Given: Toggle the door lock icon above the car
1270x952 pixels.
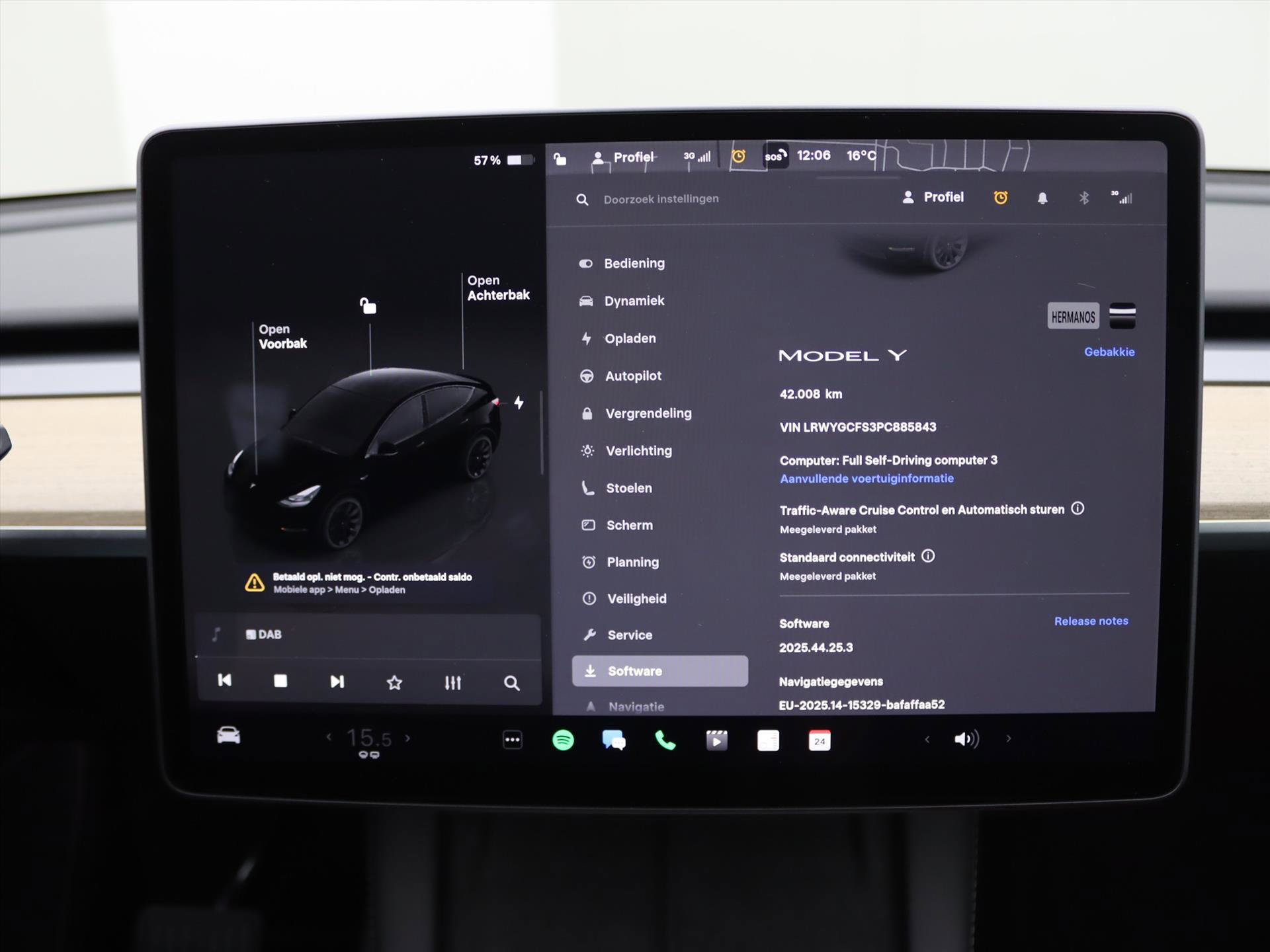Looking at the screenshot, I should point(368,305).
